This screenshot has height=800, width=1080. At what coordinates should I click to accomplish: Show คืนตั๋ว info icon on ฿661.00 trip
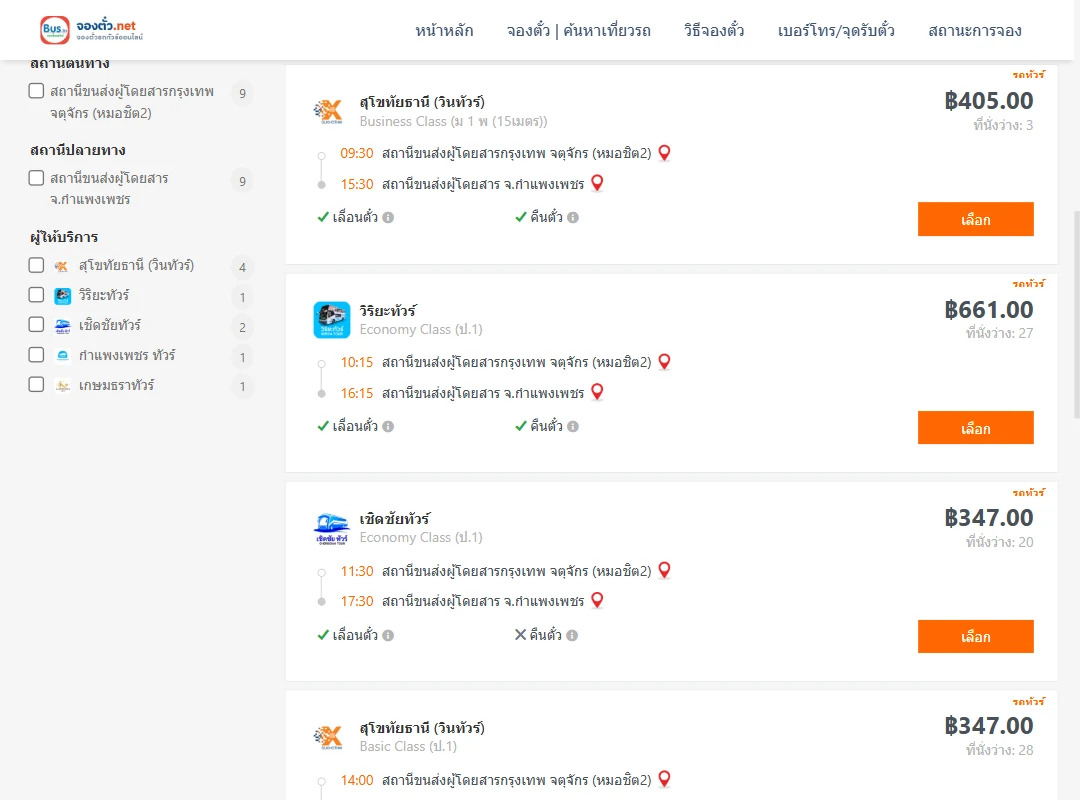pyautogui.click(x=573, y=427)
